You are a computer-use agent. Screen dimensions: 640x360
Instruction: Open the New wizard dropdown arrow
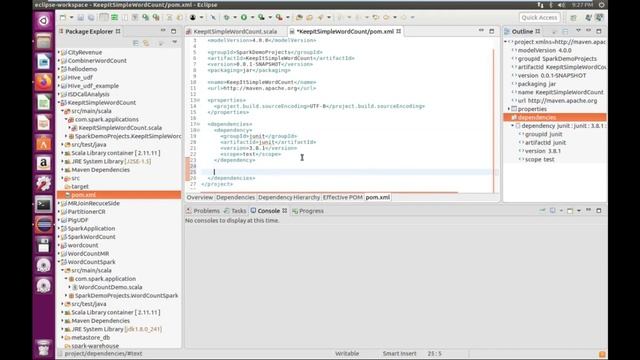tap(71, 18)
